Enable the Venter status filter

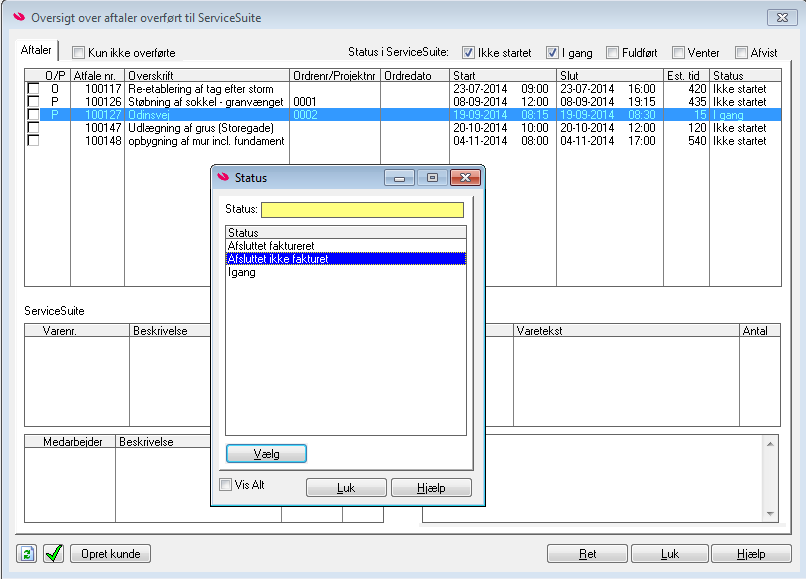coord(678,52)
